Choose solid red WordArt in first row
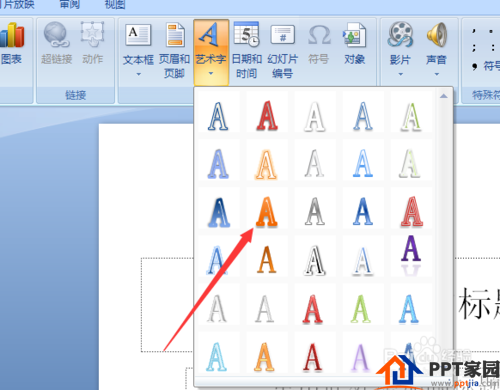Viewport: 500px width, 390px height. (x=267, y=116)
